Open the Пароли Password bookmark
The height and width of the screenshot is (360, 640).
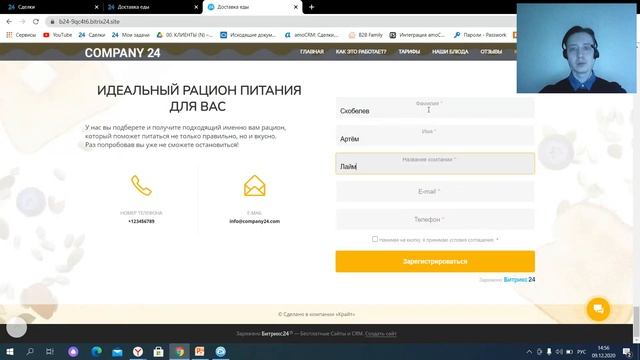click(x=480, y=35)
